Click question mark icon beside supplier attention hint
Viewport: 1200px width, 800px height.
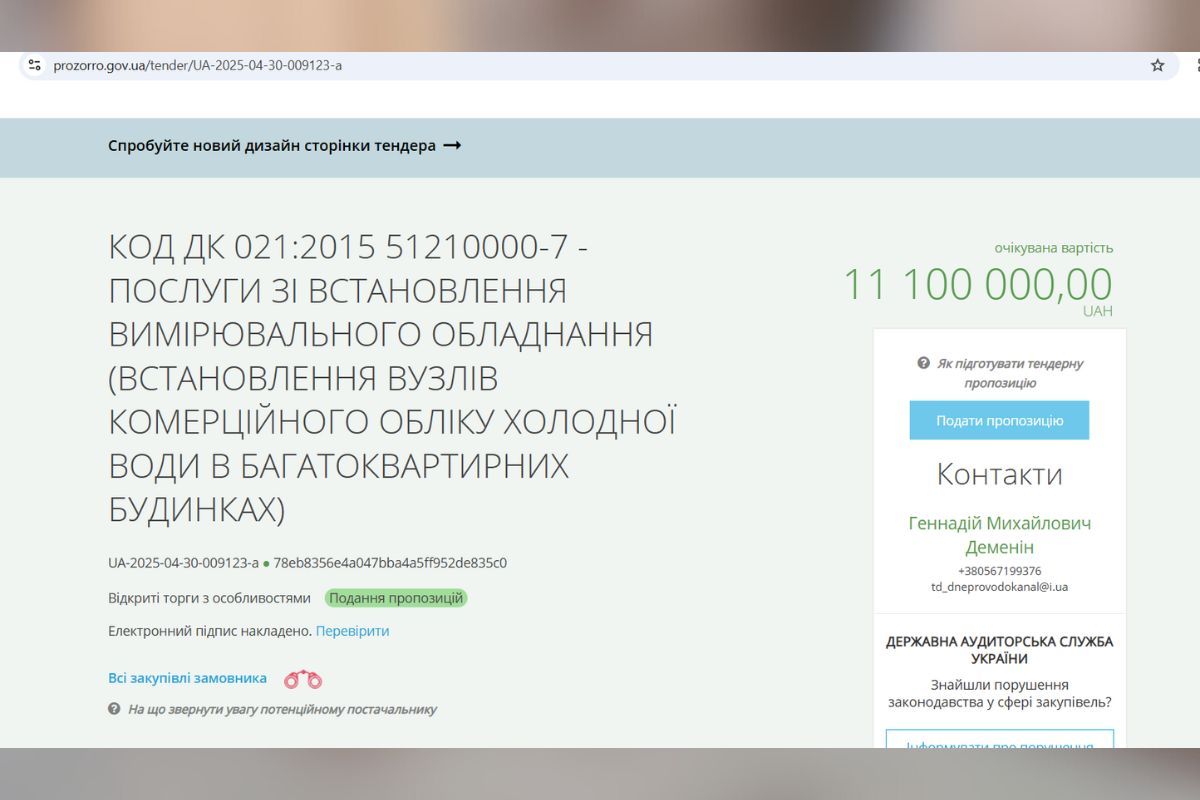click(x=114, y=709)
